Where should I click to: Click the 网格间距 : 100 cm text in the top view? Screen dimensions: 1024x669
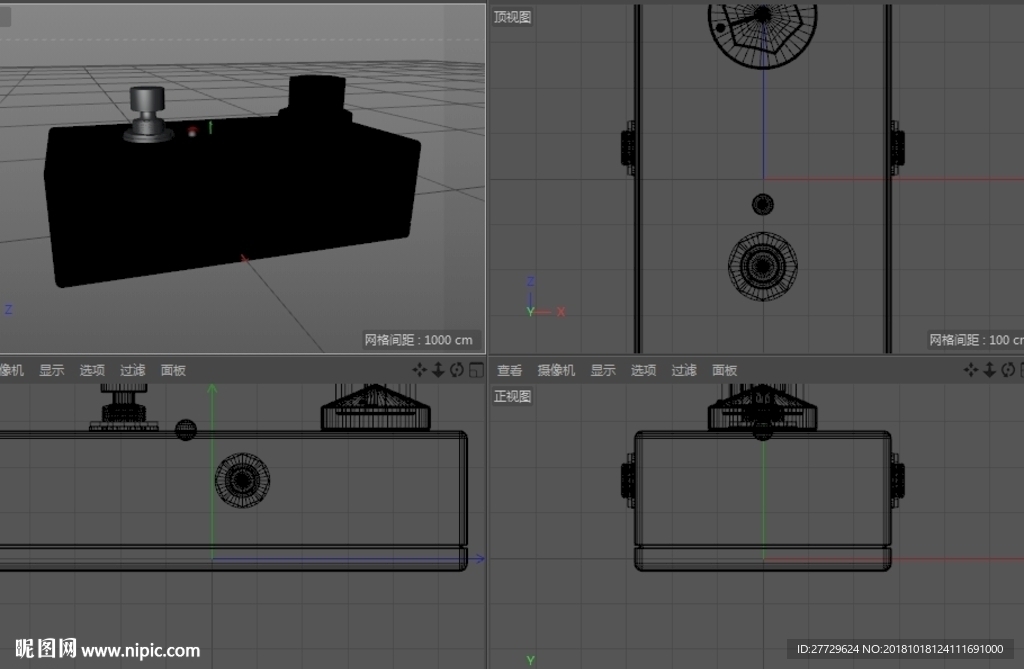click(976, 340)
